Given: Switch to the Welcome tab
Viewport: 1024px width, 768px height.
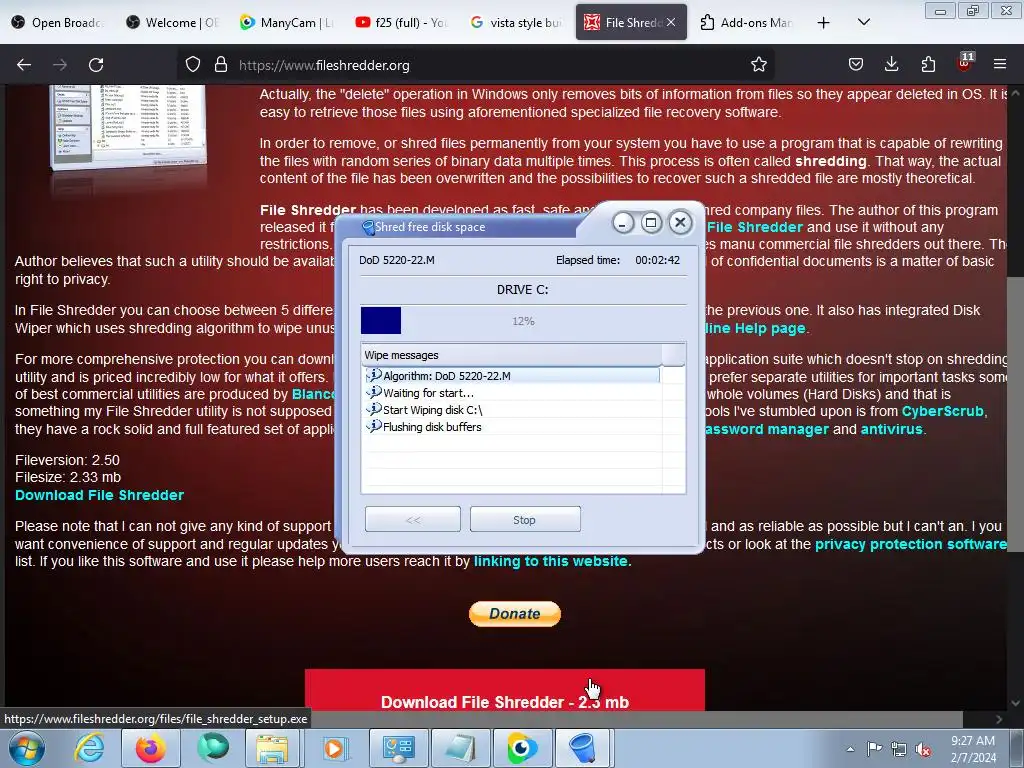Looking at the screenshot, I should tap(172, 22).
